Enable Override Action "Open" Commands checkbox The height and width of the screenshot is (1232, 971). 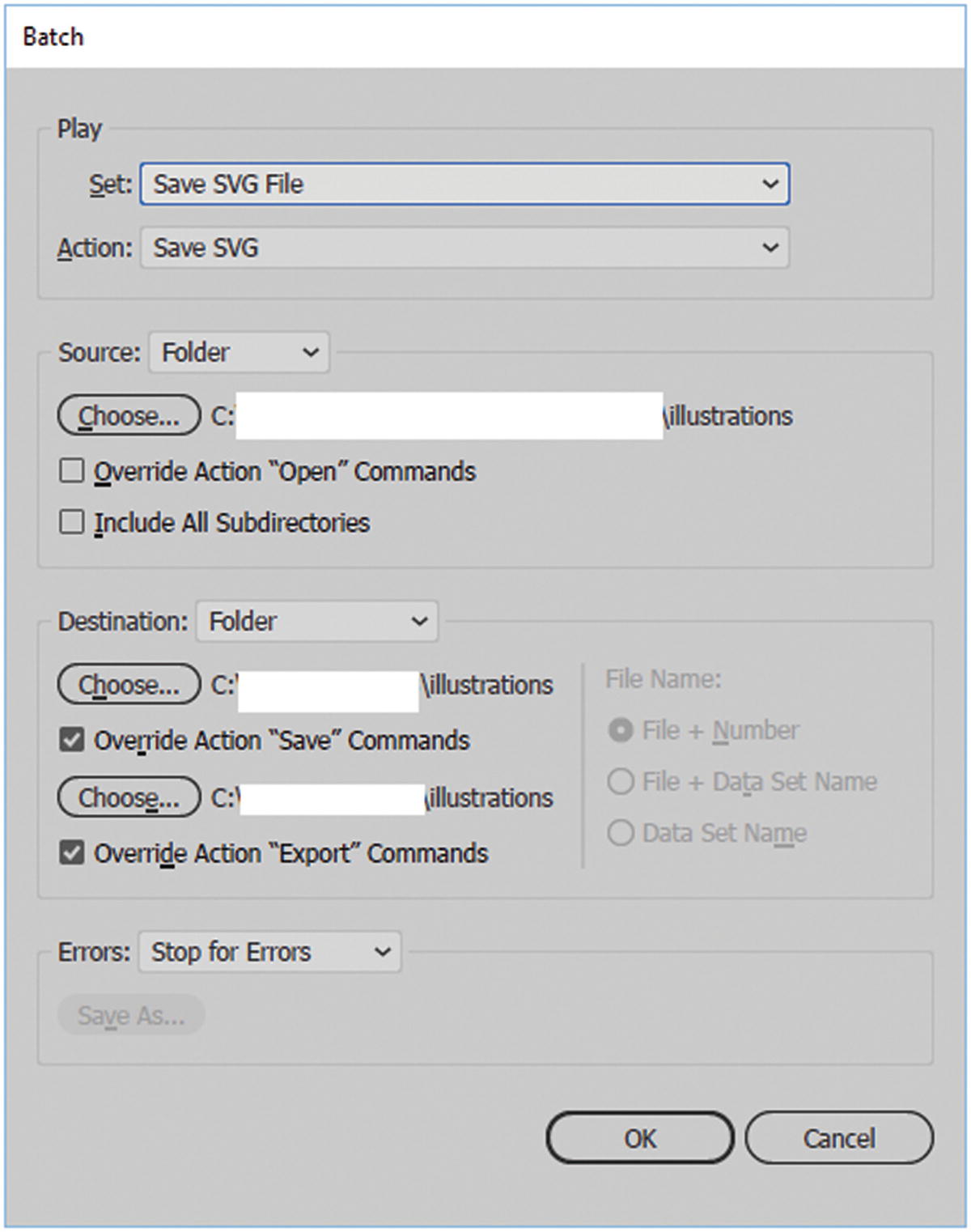point(72,471)
